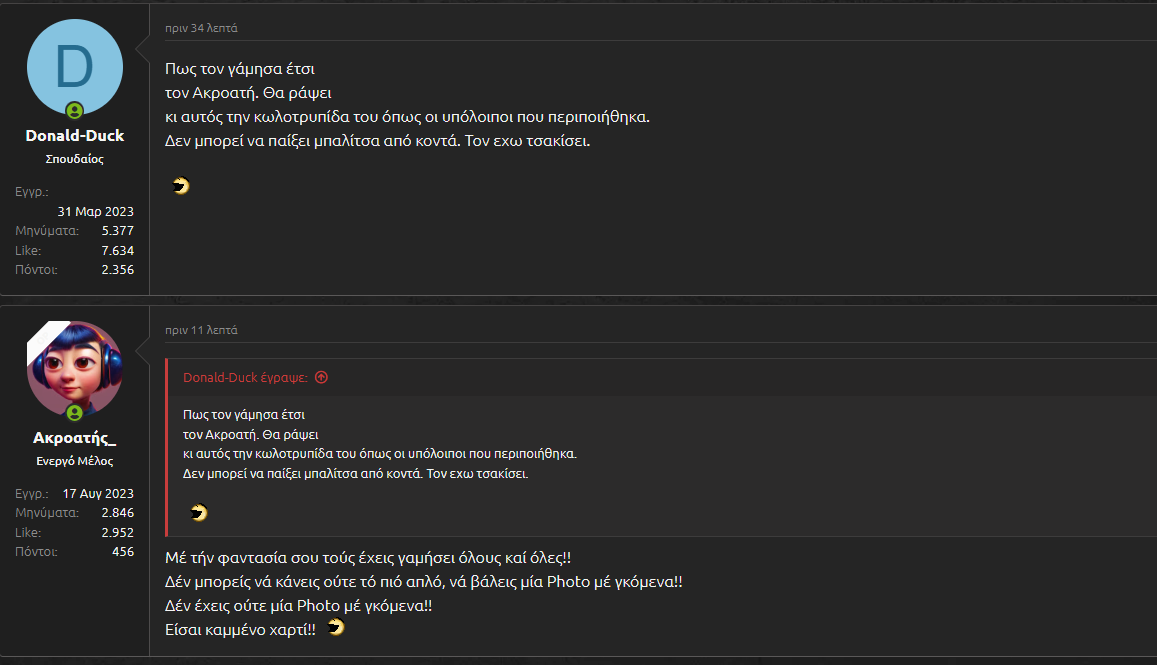1157x665 pixels.
Task: Click Donald-Duck's Like count 7.634
Action: 117,251
